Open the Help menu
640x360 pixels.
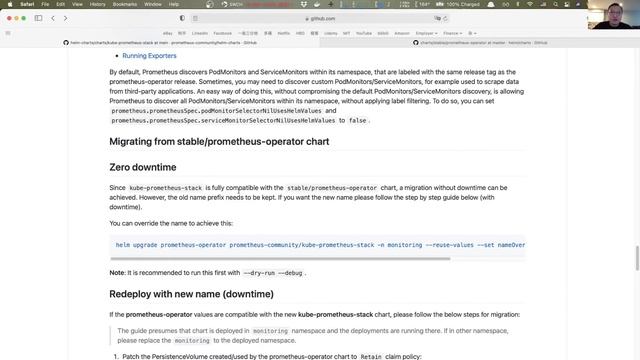pyautogui.click(x=174, y=4)
